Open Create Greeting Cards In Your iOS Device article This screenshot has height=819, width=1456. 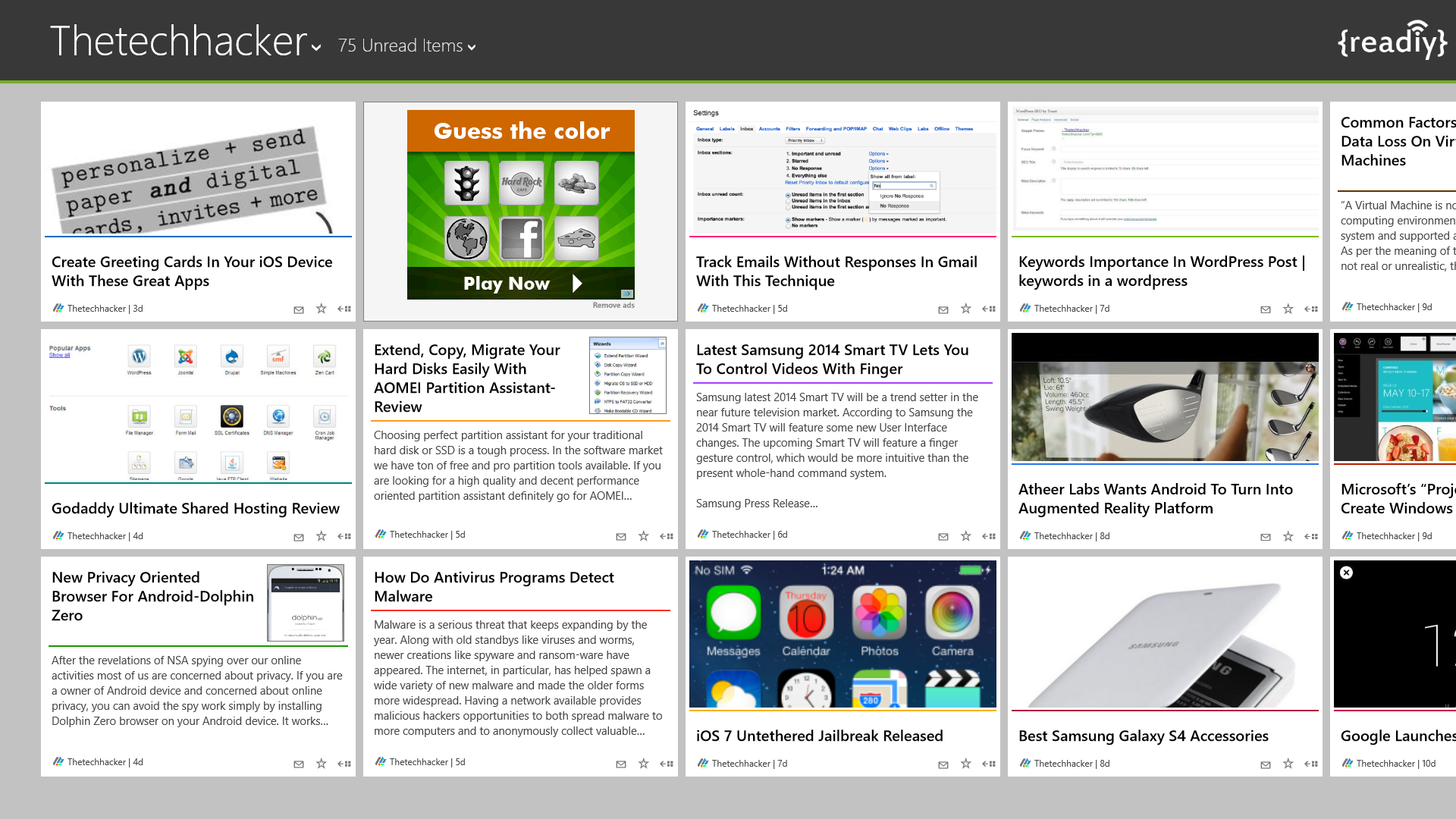click(192, 271)
